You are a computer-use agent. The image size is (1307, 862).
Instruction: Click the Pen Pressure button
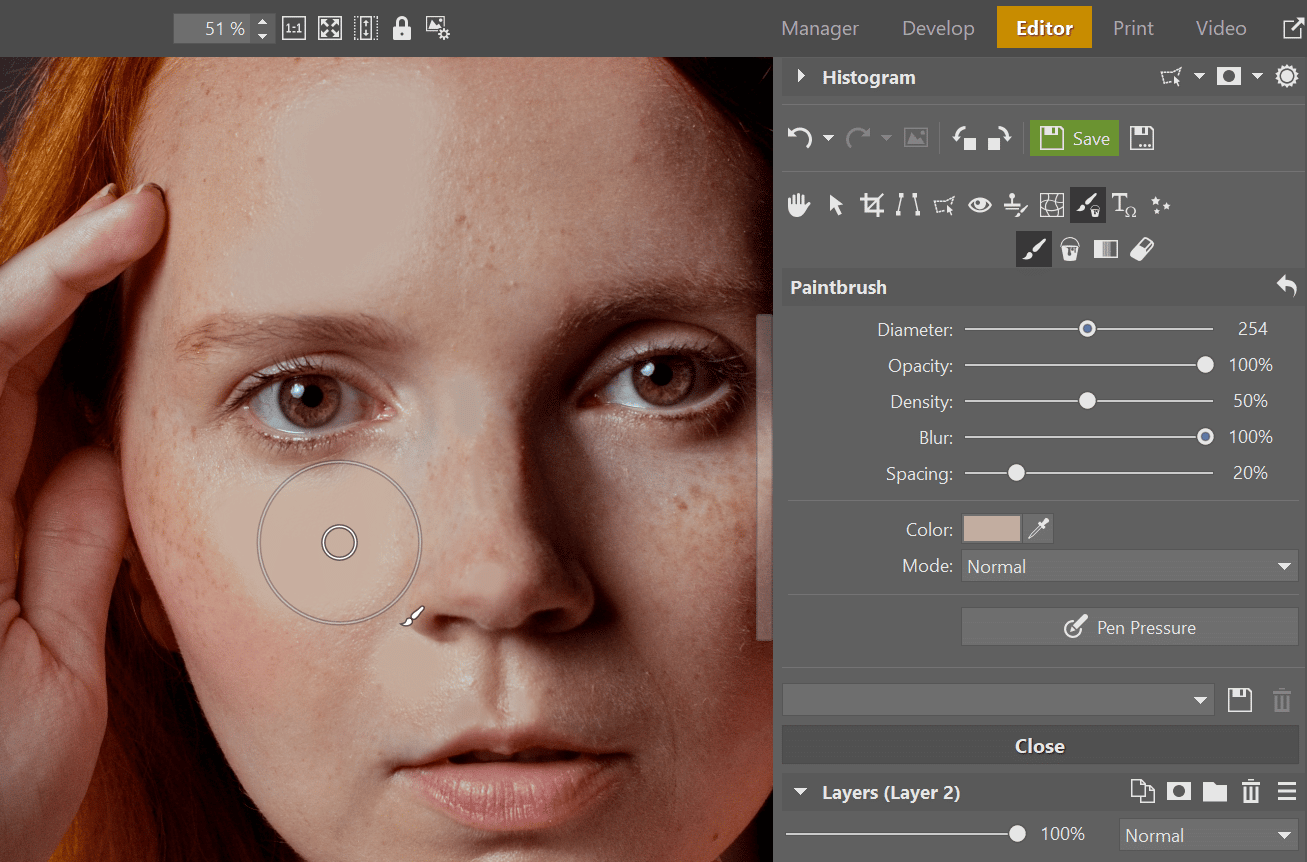coord(1130,628)
